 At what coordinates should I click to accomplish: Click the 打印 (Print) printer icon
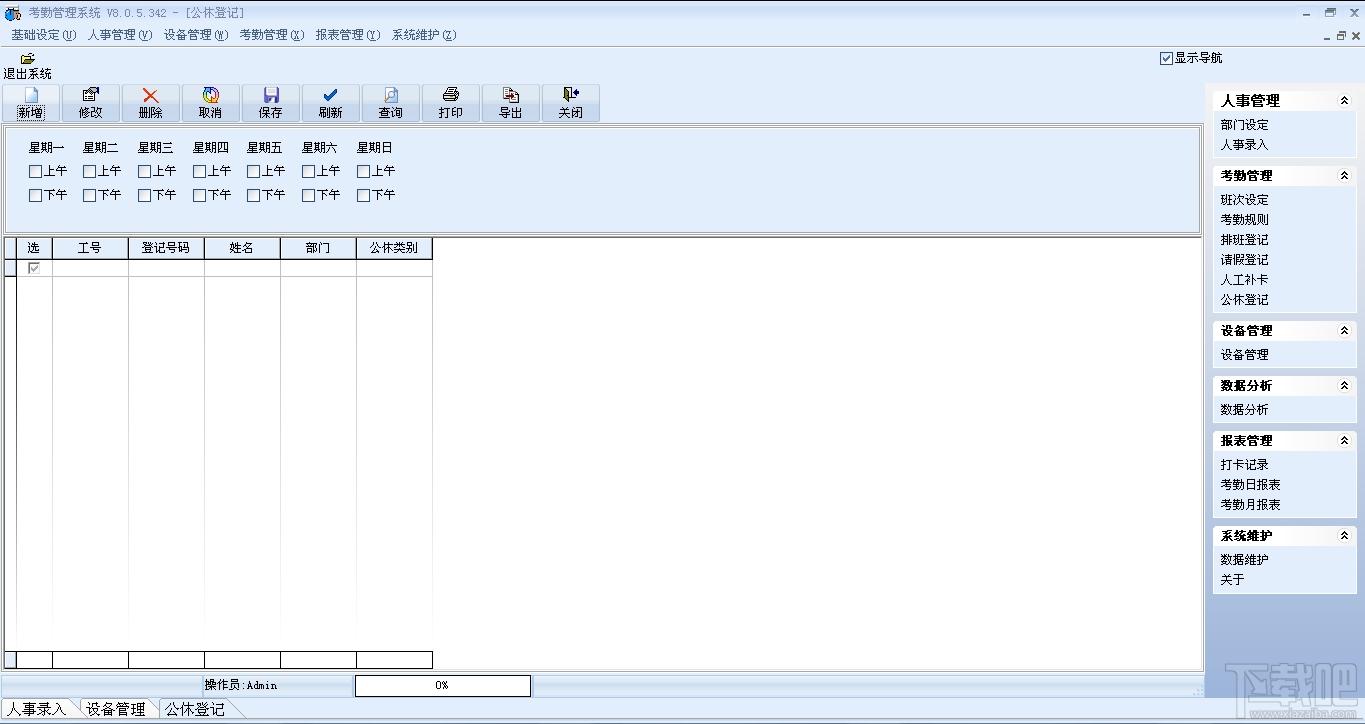(451, 95)
